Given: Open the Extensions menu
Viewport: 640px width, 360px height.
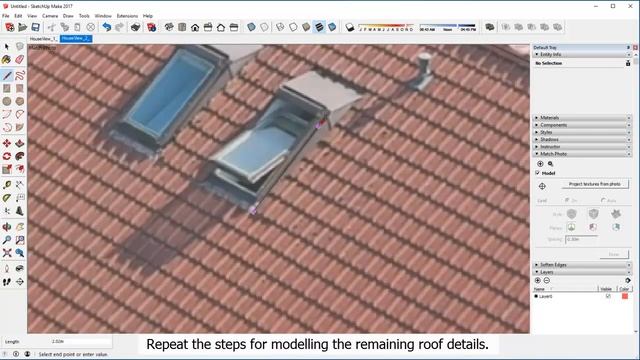Looking at the screenshot, I should click(x=127, y=16).
